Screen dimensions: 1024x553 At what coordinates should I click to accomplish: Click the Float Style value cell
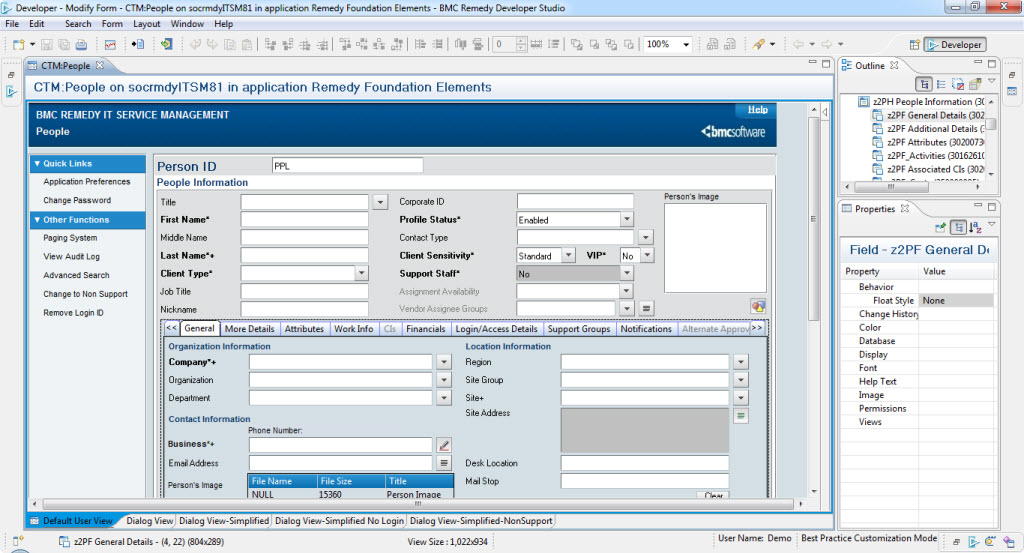957,300
